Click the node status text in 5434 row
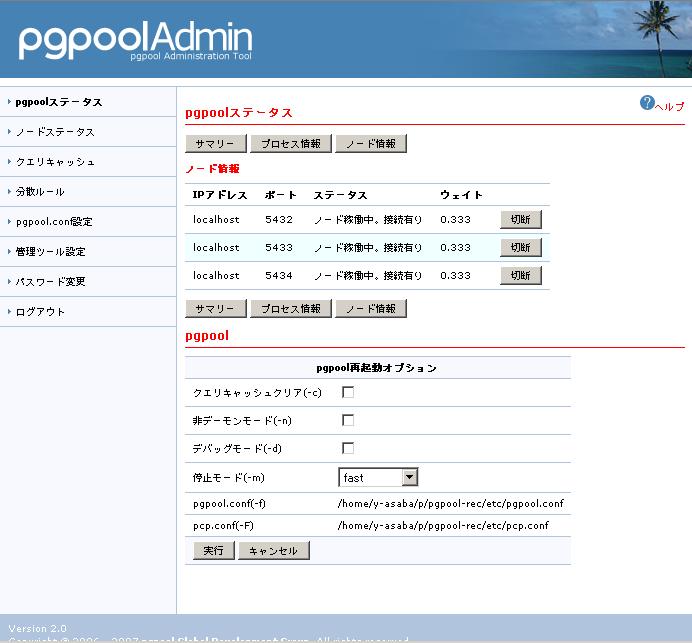Image resolution: width=692 pixels, height=643 pixels. [368, 275]
